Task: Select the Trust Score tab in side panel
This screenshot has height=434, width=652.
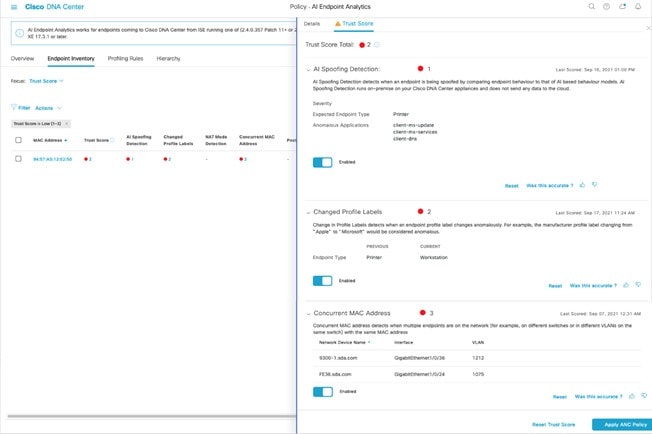Action: (x=354, y=24)
